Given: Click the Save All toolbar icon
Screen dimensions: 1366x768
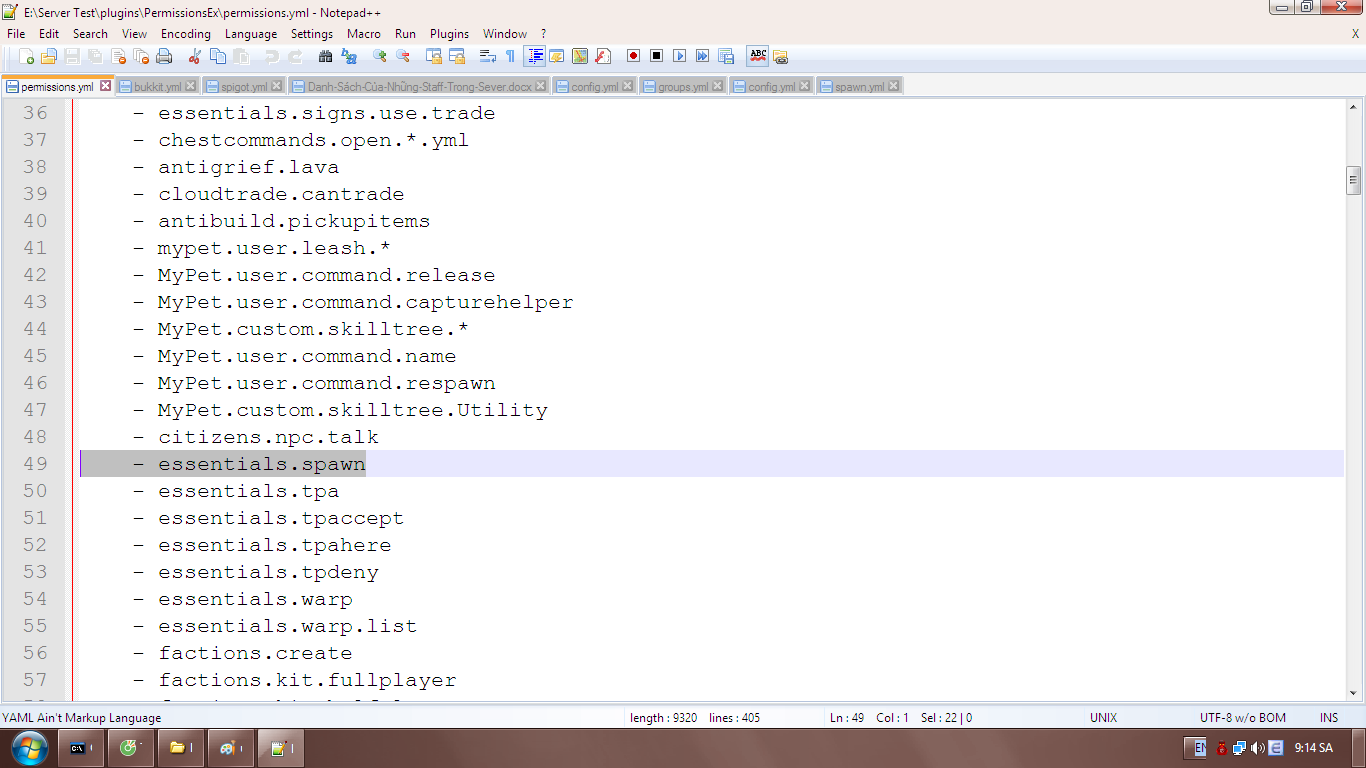Looking at the screenshot, I should [x=95, y=56].
